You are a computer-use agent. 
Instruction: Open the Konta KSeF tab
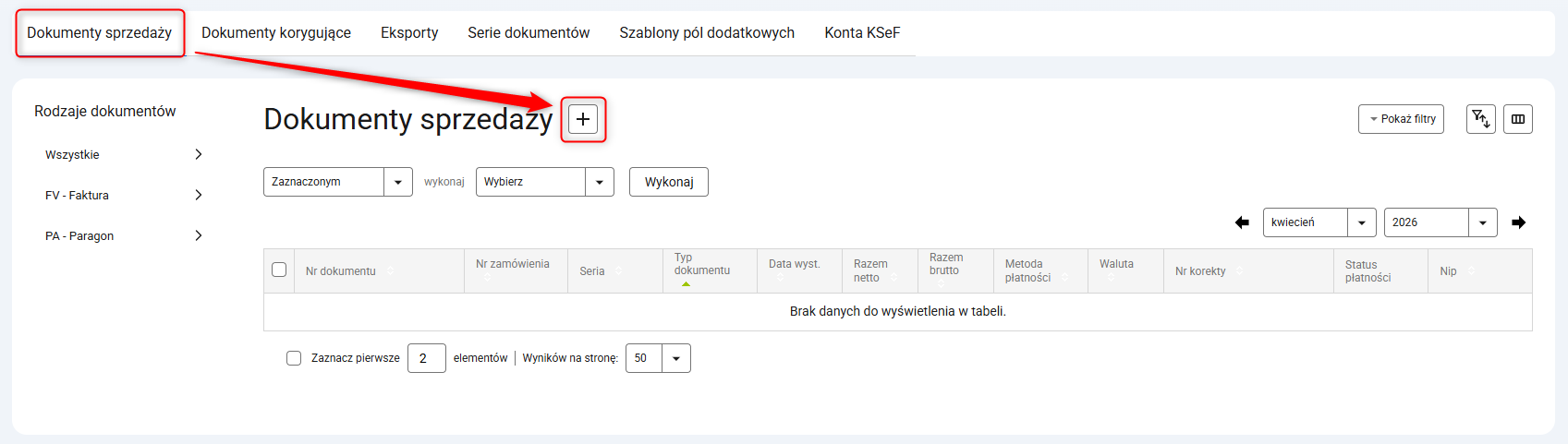click(x=861, y=32)
